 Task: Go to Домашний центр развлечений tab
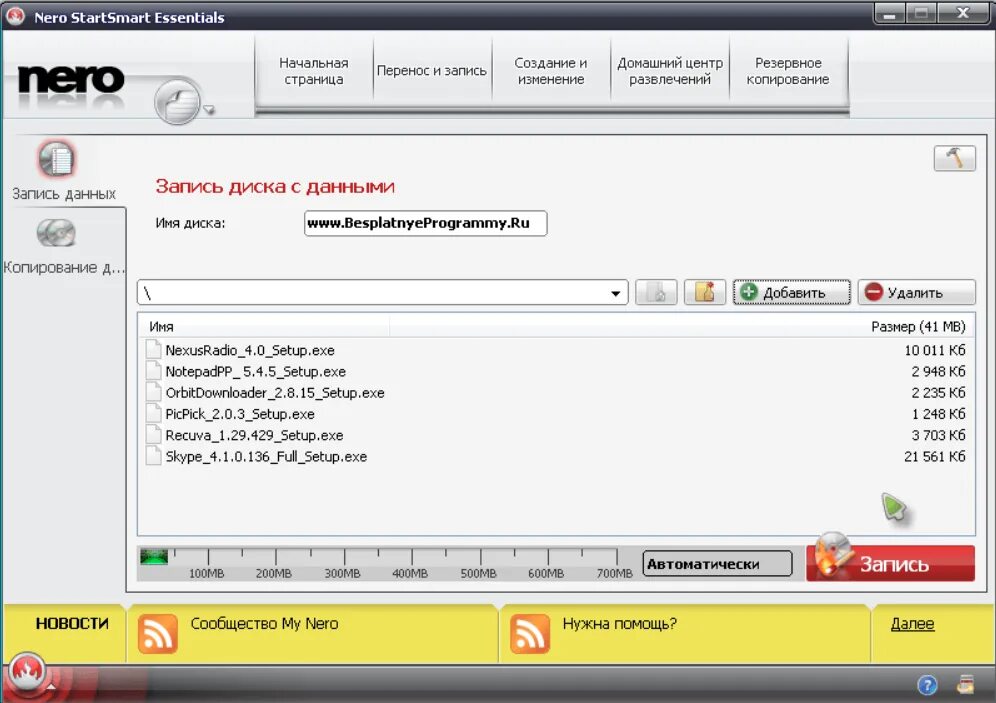pos(670,71)
